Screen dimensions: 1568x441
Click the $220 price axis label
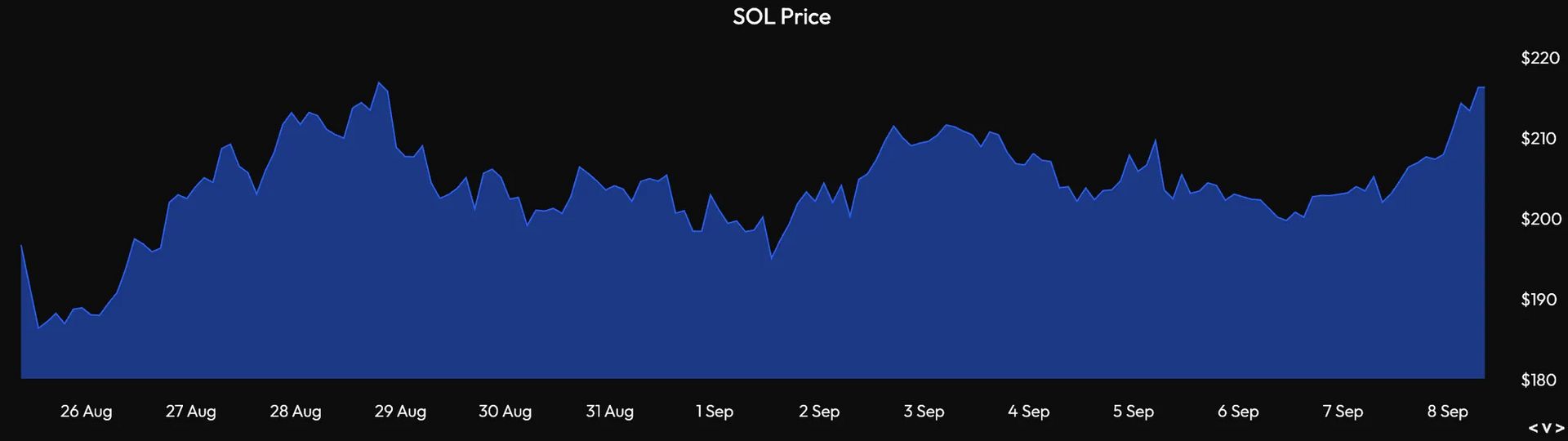(x=1540, y=59)
